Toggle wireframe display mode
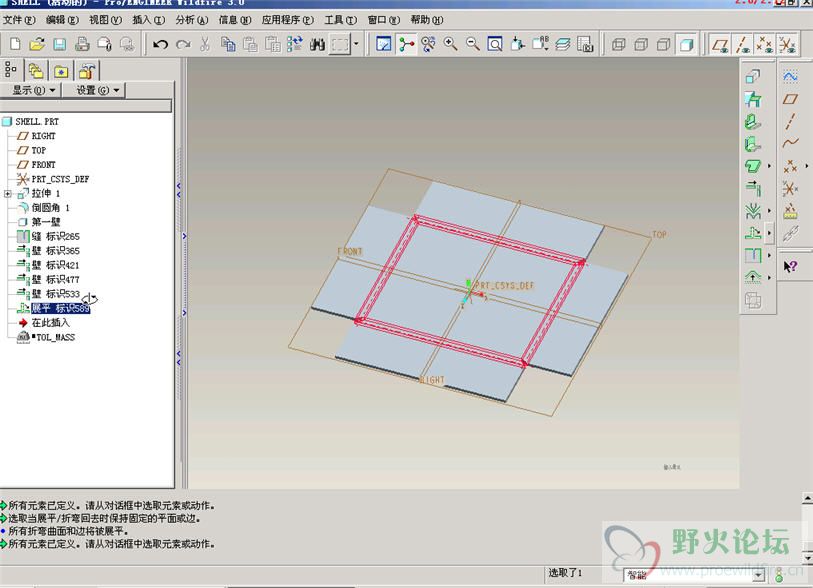This screenshot has height=588, width=813. coord(618,45)
